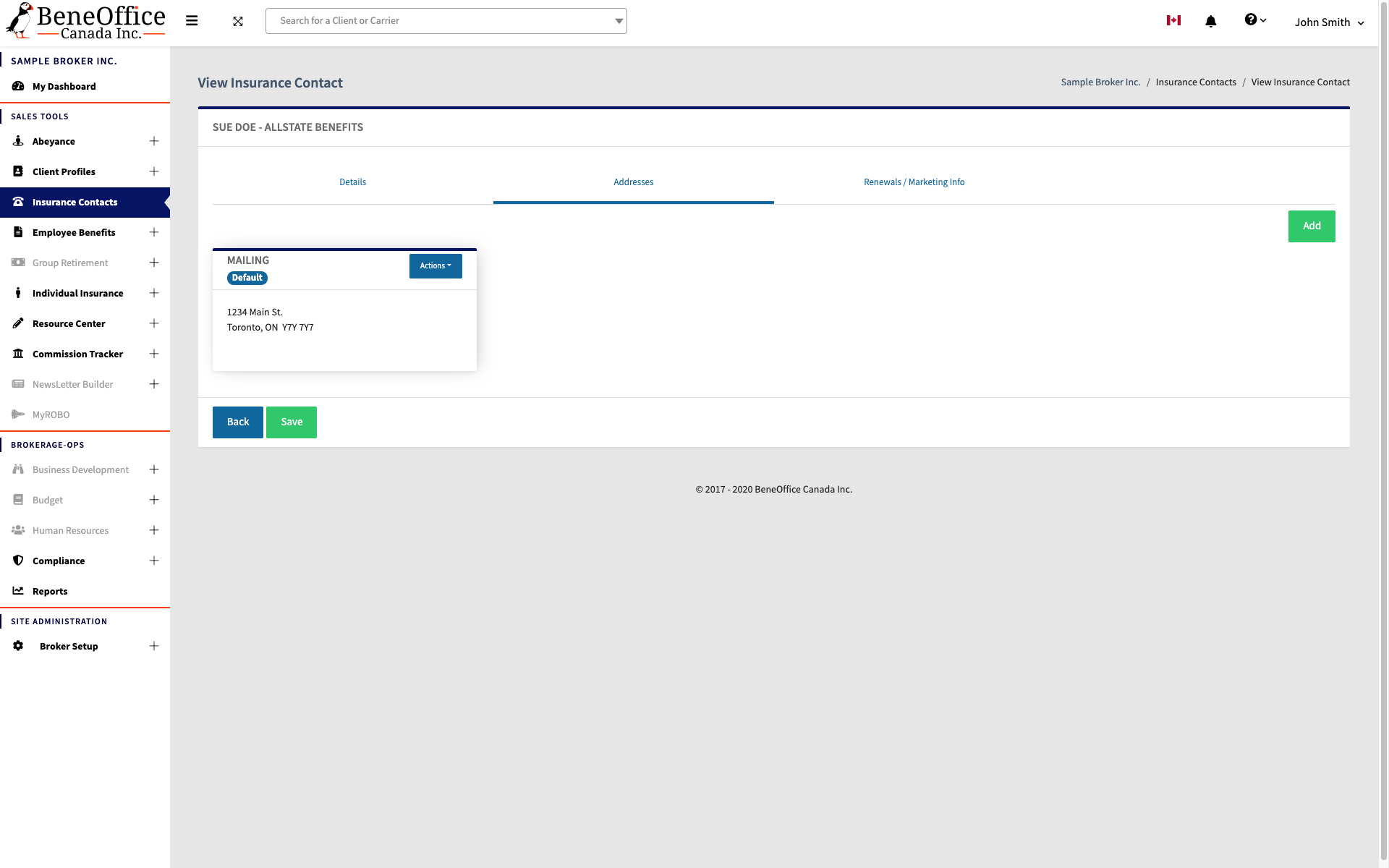
Task: Click the Broker Setup gear icon
Action: pyautogui.click(x=18, y=646)
